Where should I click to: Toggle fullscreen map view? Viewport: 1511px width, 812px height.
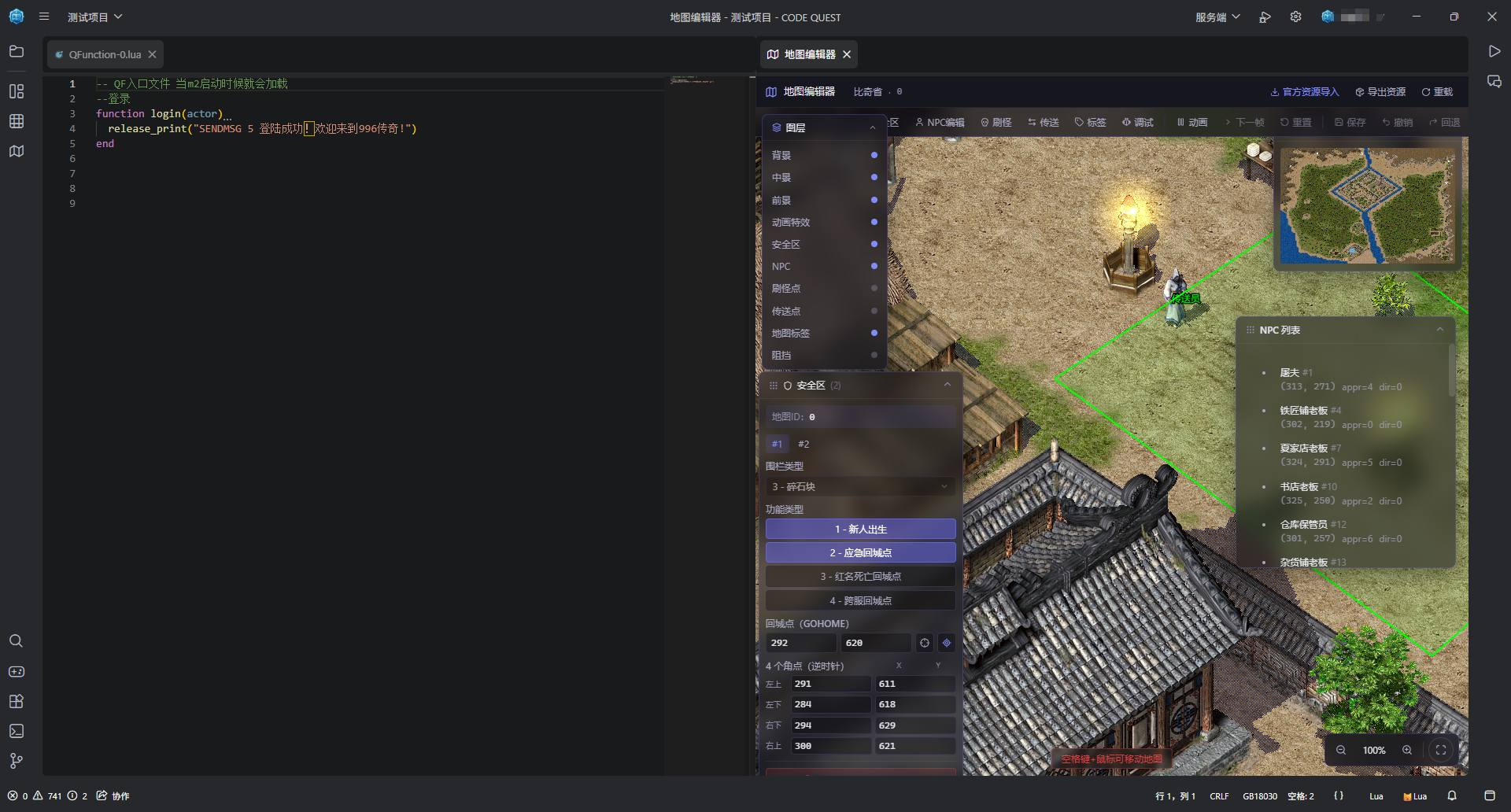1441,750
